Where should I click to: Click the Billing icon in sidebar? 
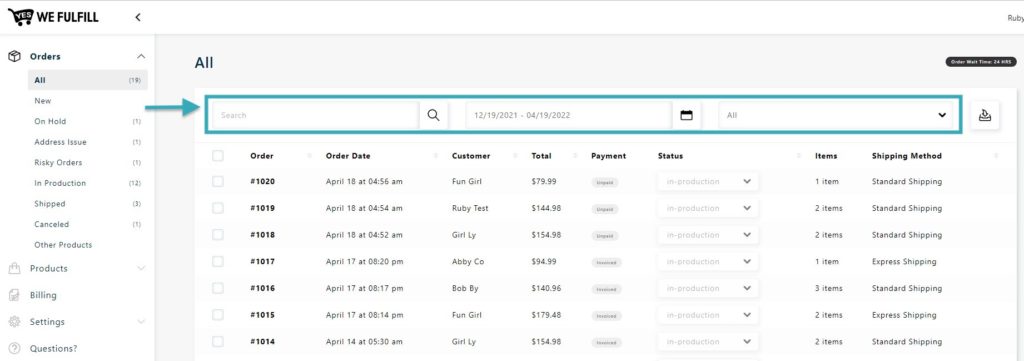point(14,295)
